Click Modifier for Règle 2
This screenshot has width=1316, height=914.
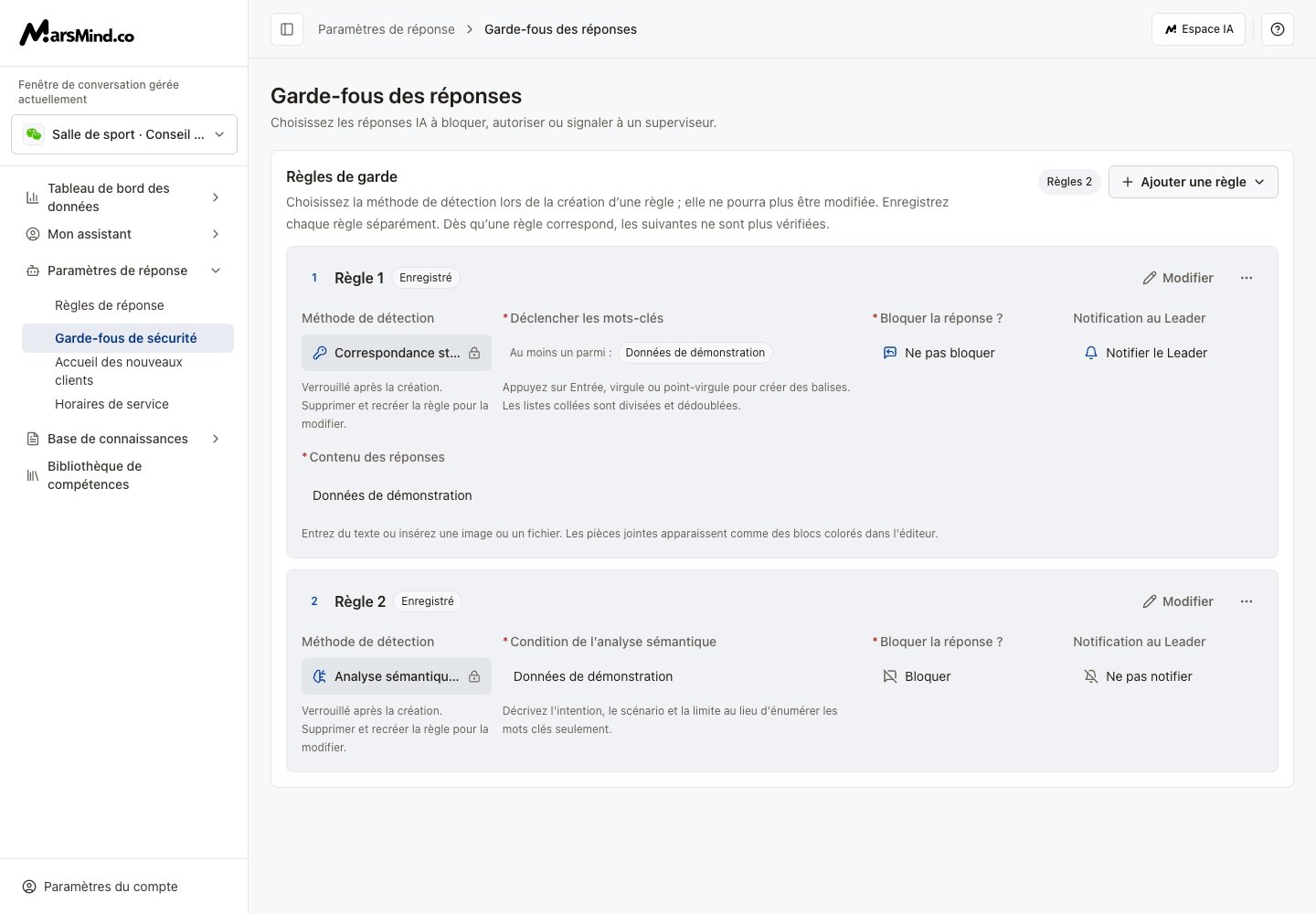[x=1178, y=601]
